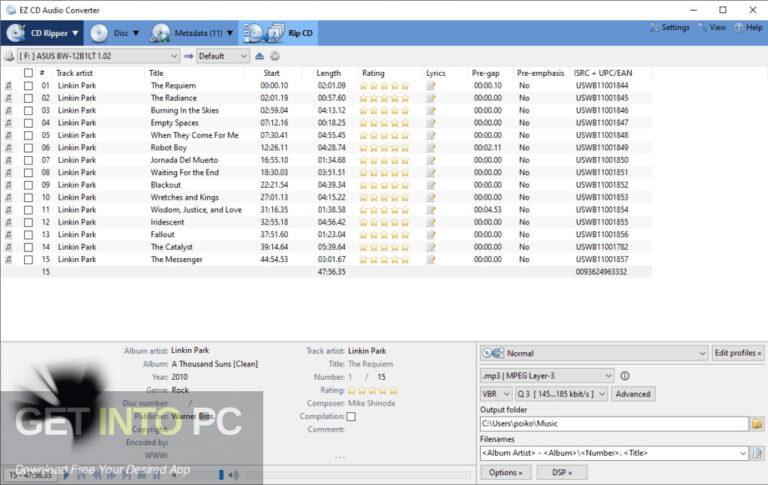Open the Q3 145...185 kbit/s quality dropdown

click(561, 394)
